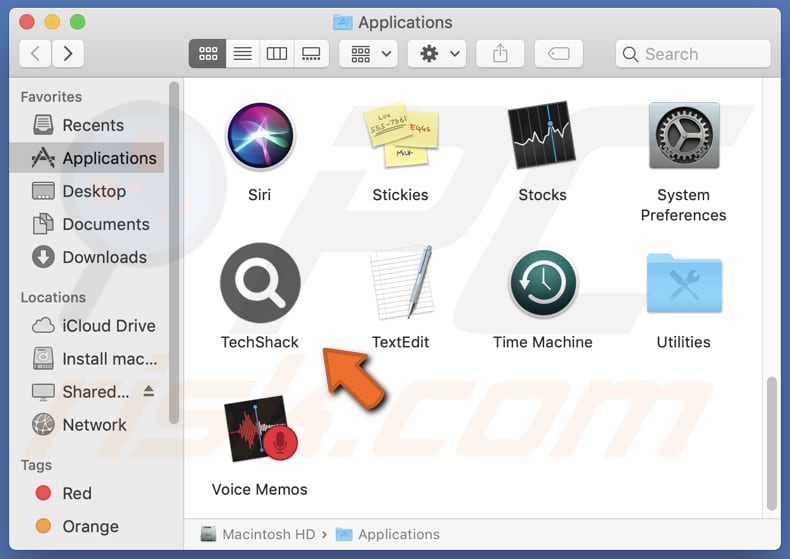This screenshot has width=790, height=559.
Task: Go forward with the right arrow button
Action: click(68, 53)
